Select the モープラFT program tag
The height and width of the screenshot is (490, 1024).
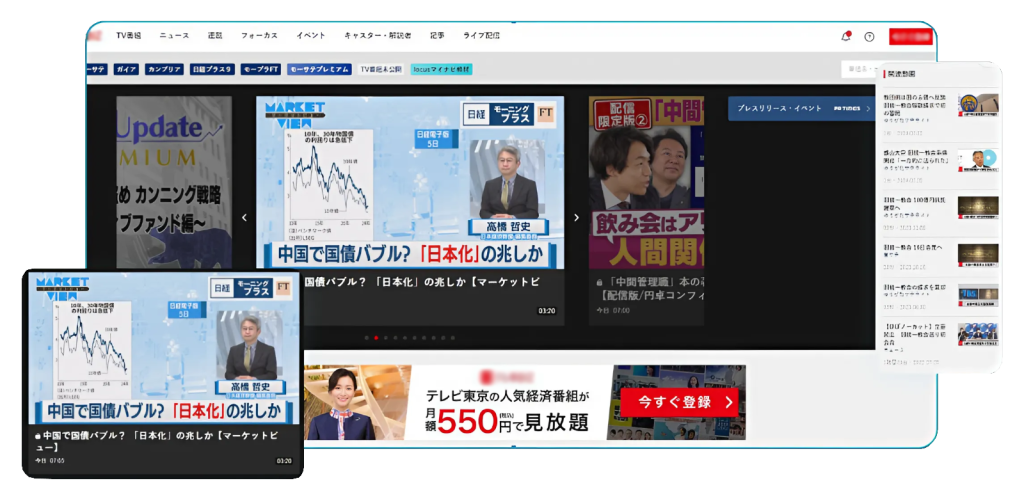pos(261,69)
